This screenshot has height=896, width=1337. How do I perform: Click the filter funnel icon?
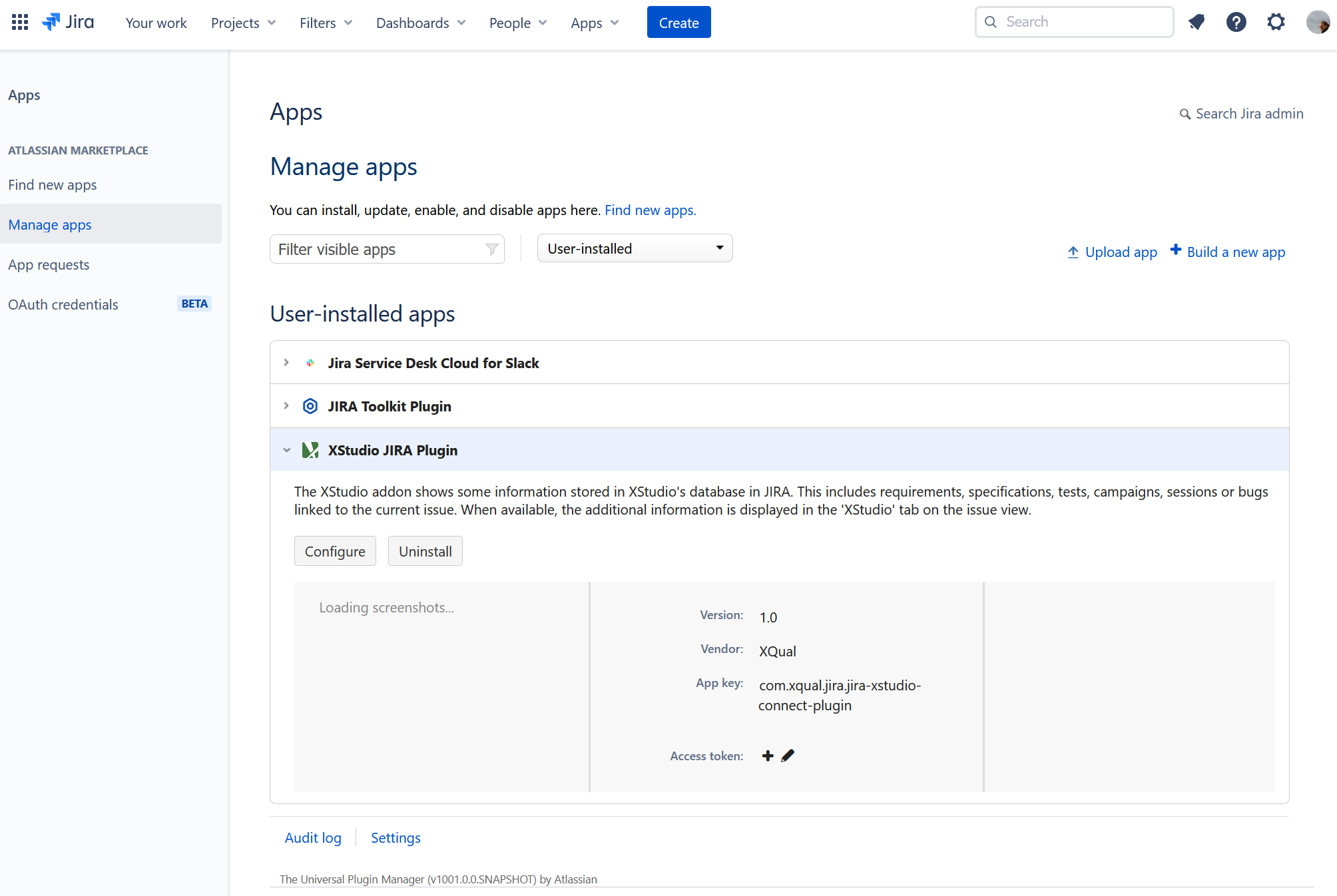[x=491, y=249]
